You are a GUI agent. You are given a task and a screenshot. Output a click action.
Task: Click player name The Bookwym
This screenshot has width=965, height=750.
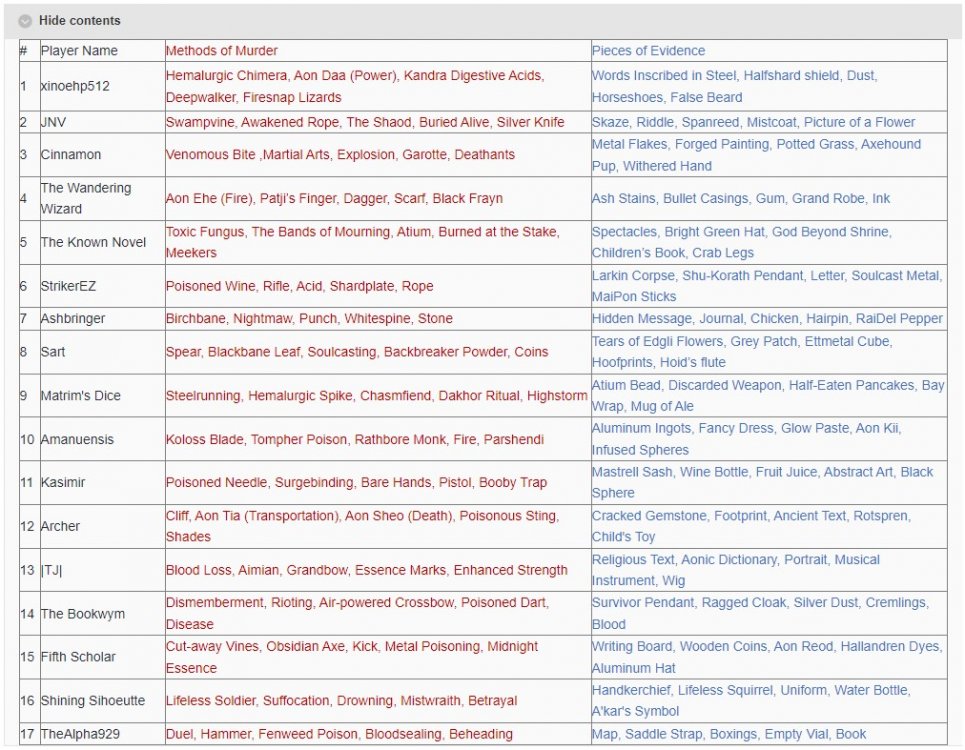[x=82, y=613]
